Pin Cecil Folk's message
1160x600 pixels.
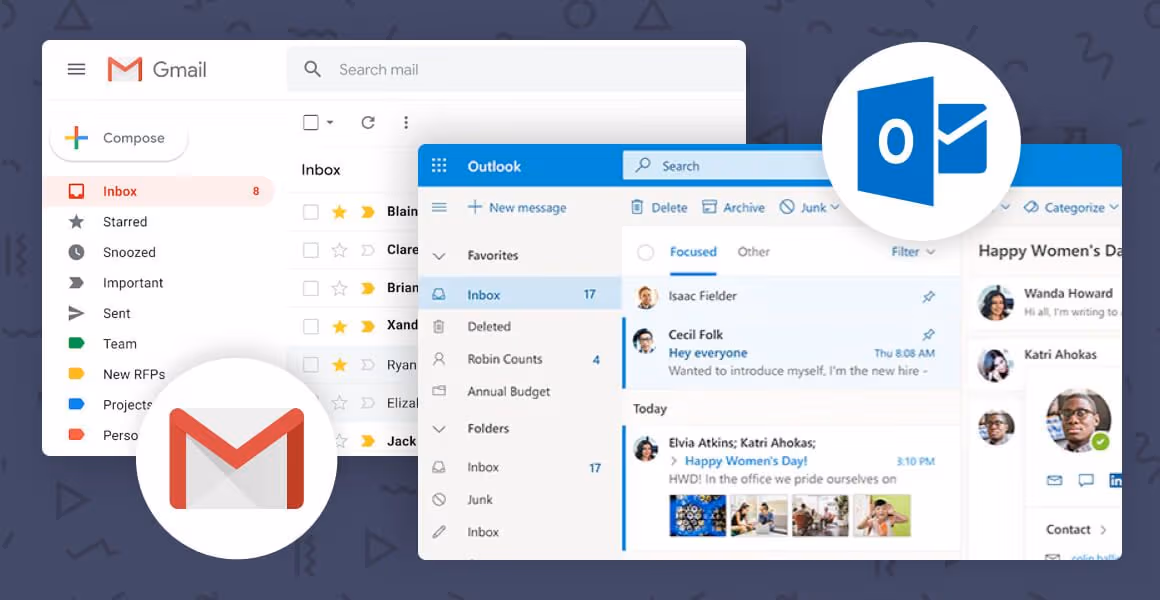928,335
